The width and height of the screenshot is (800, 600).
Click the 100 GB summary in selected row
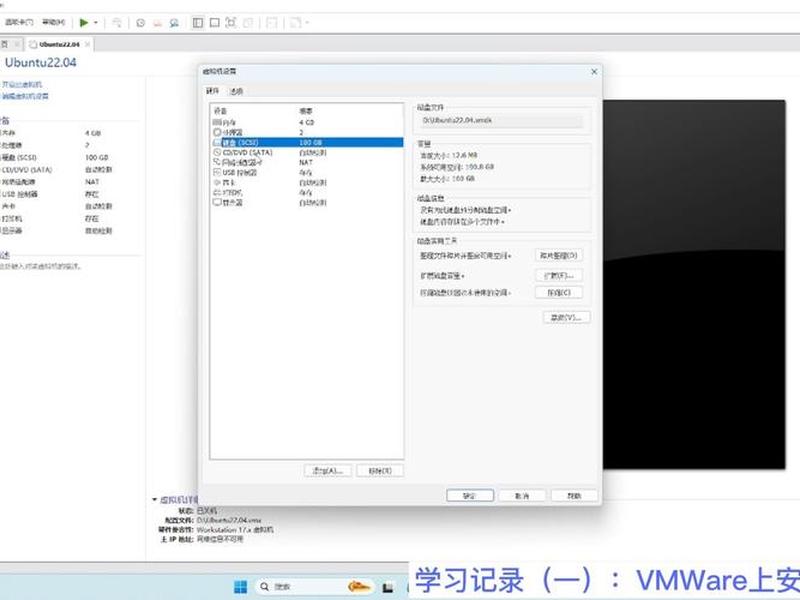(311, 142)
